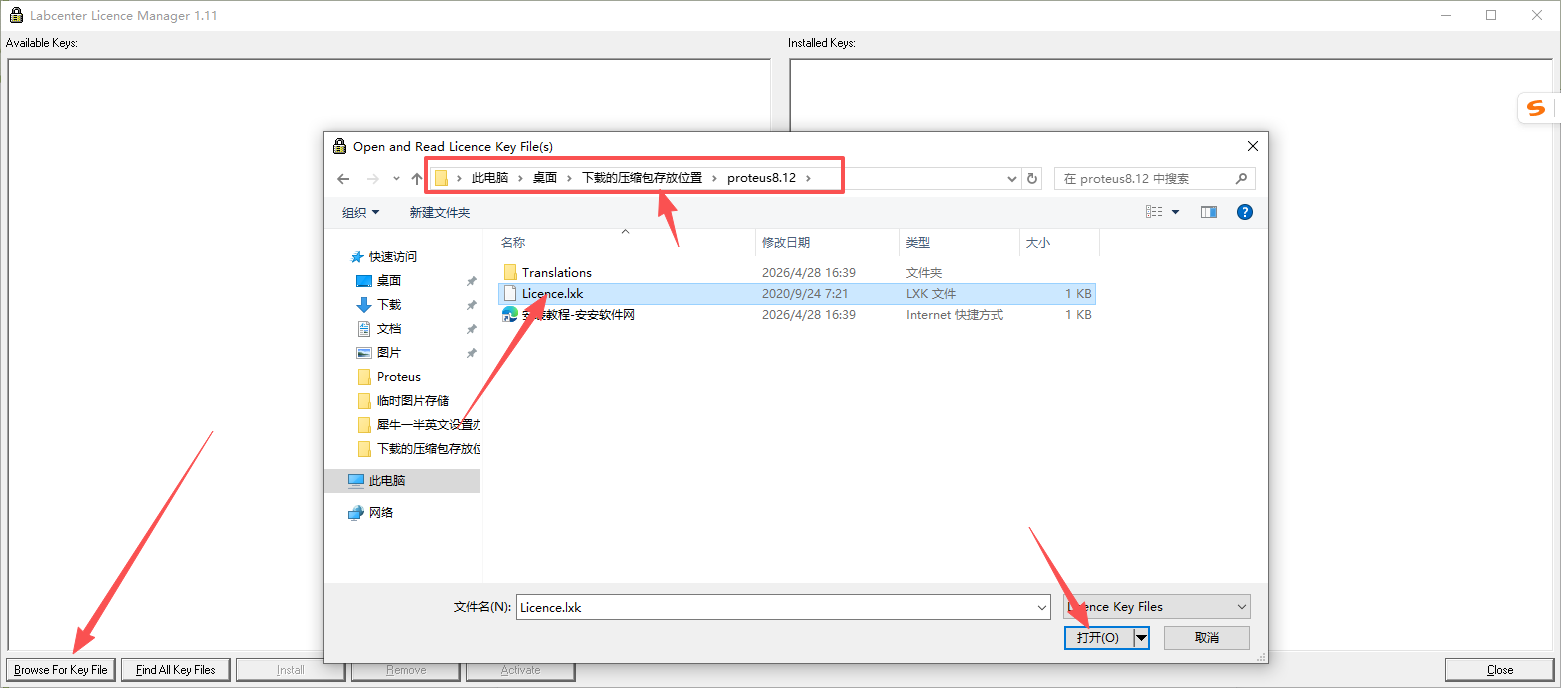The height and width of the screenshot is (688, 1561).
Task: Select 此电脑 in the navigation pane
Action: (401, 481)
